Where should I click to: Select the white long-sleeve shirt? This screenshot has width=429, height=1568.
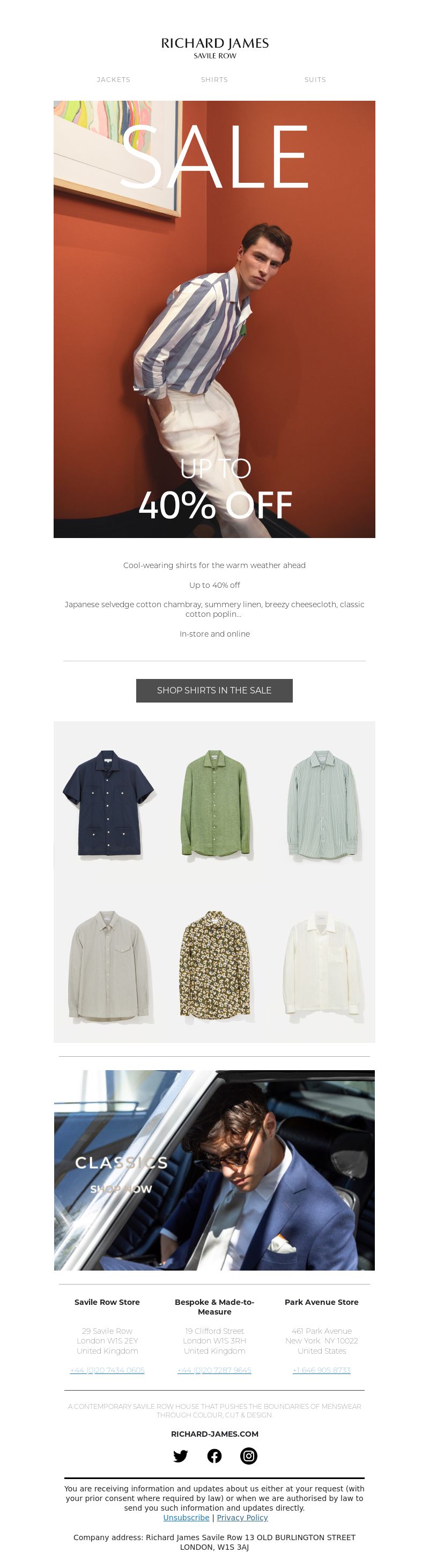tap(323, 964)
